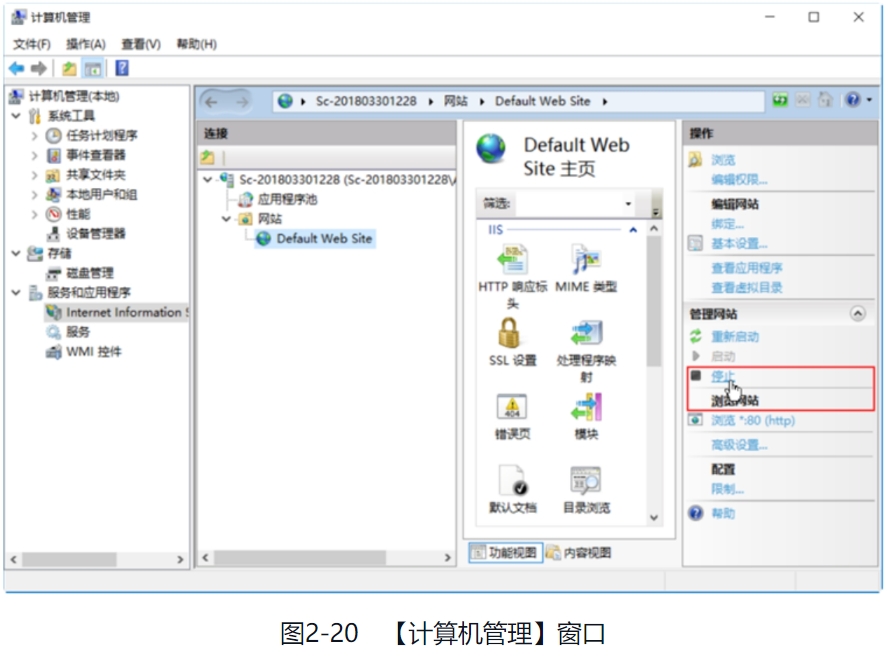Open the MIME 类型 feature icon
This screenshot has width=888, height=661.
point(585,260)
